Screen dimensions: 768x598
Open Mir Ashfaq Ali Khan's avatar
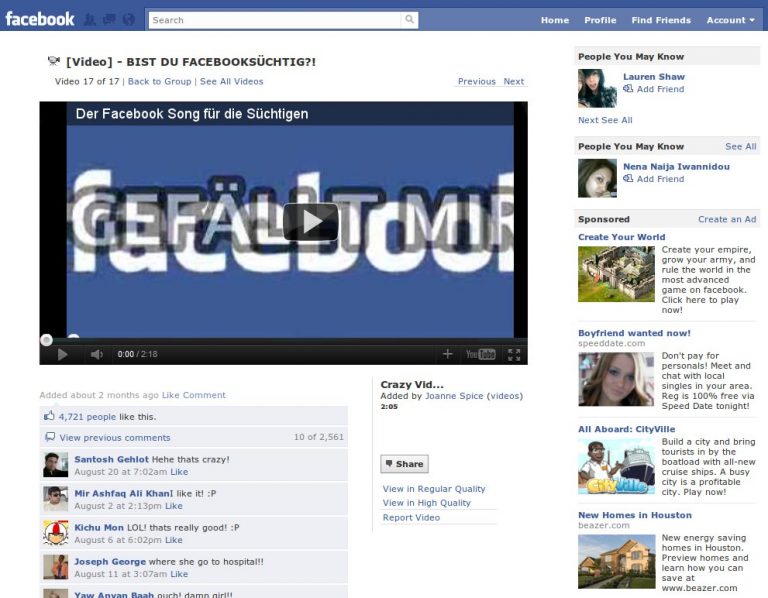[55, 499]
